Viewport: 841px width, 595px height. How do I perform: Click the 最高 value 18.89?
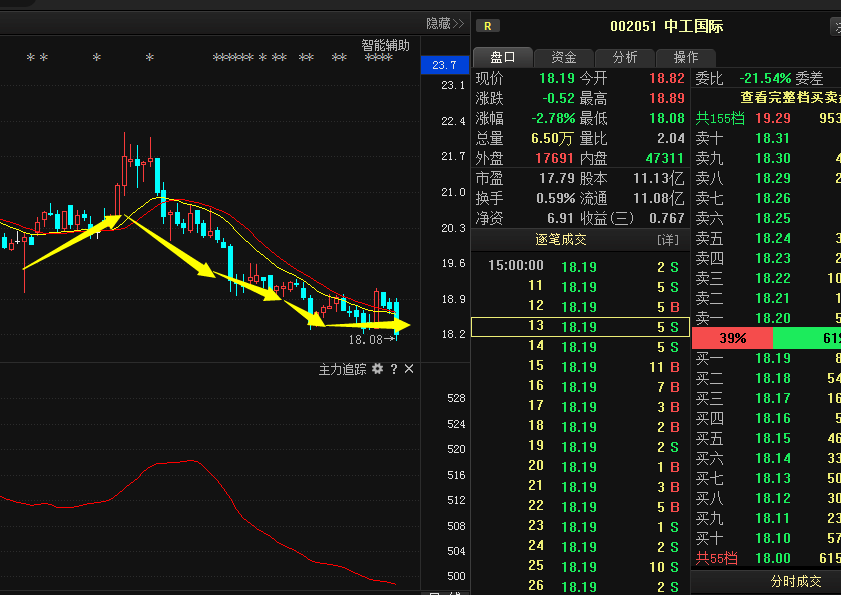(667, 98)
